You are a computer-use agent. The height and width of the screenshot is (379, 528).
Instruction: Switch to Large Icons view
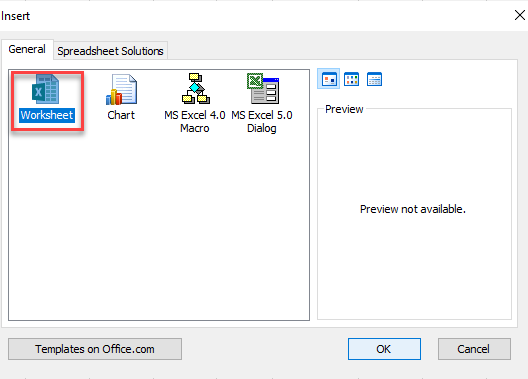[x=329, y=79]
